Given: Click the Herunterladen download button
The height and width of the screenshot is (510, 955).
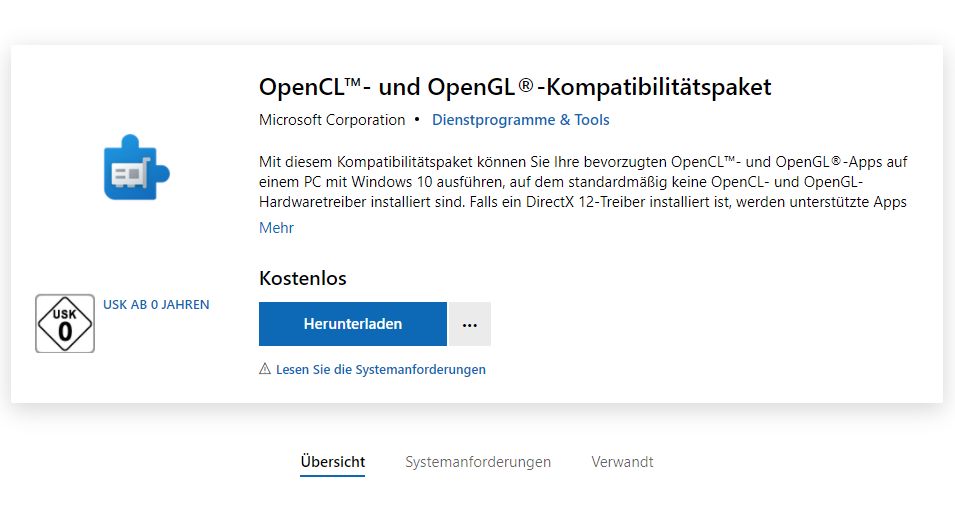Looking at the screenshot, I should pyautogui.click(x=353, y=324).
